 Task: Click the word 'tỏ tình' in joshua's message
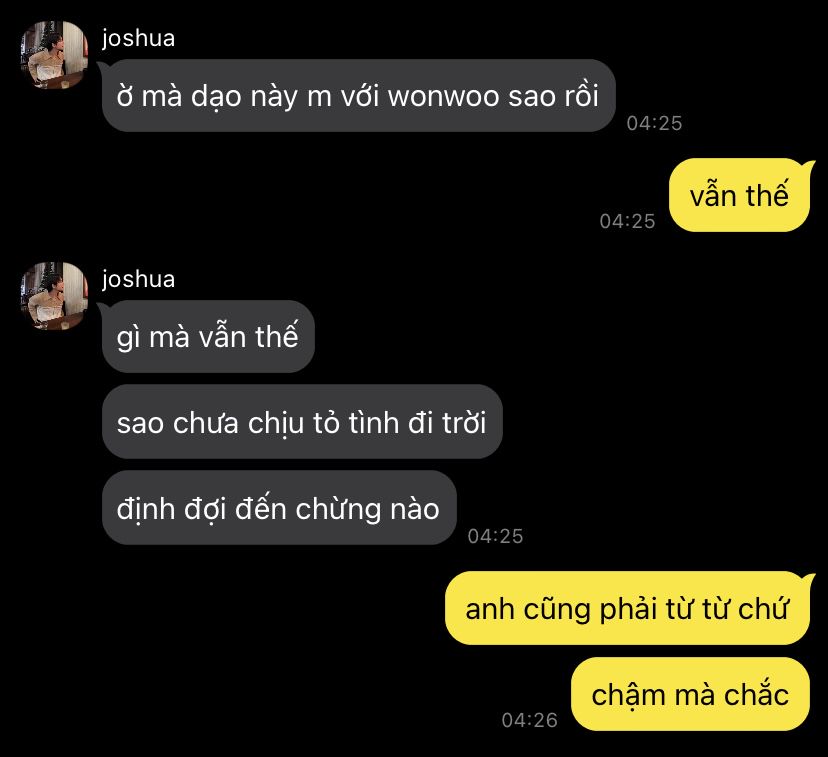tap(355, 423)
